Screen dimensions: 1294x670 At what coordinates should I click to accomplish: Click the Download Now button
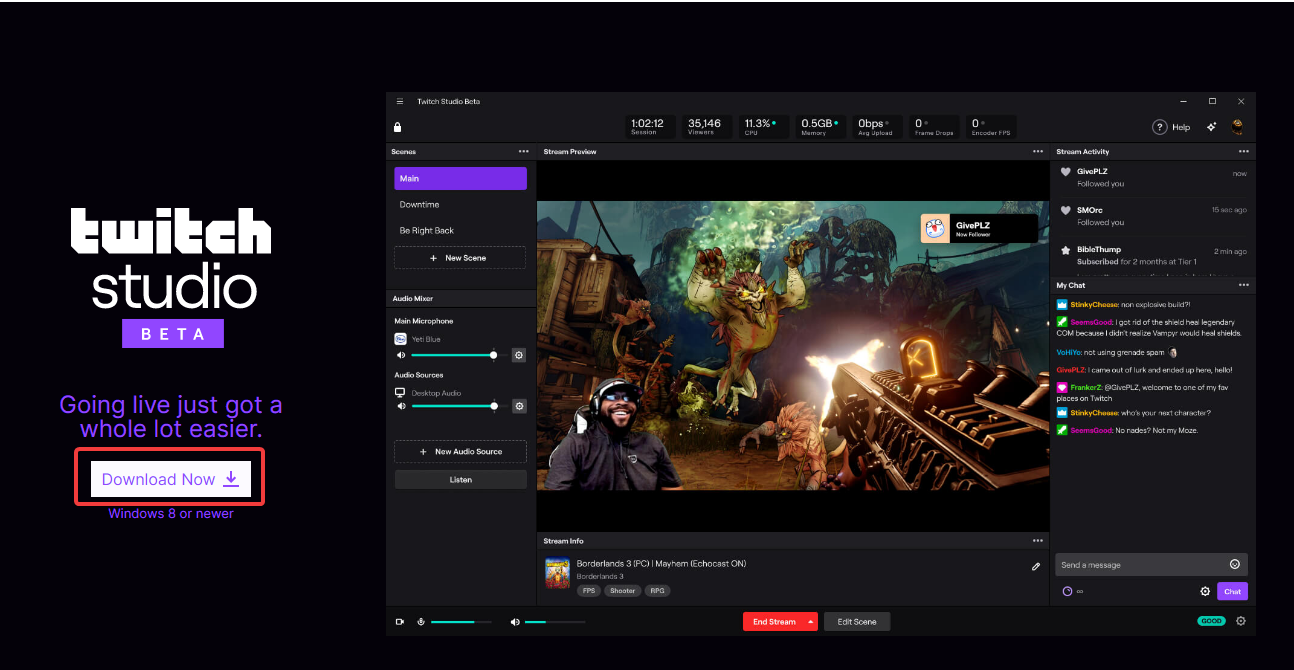click(170, 479)
